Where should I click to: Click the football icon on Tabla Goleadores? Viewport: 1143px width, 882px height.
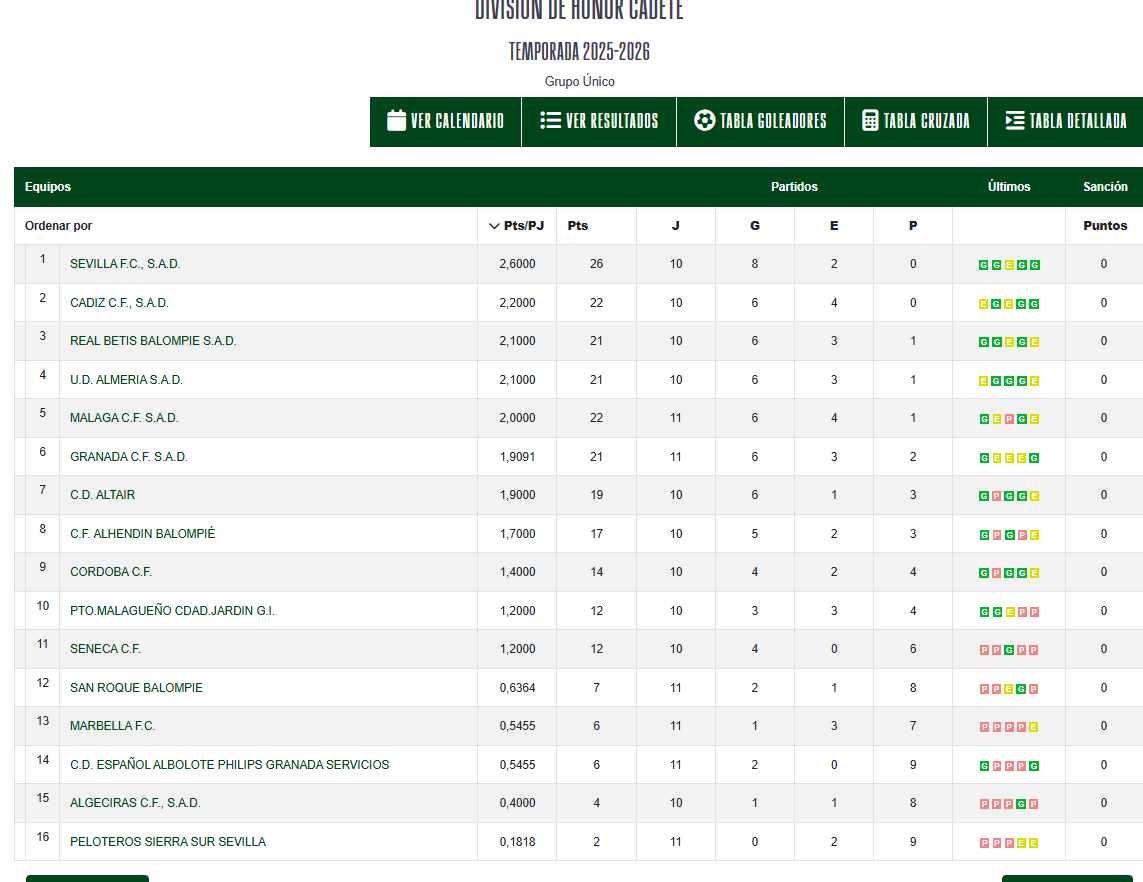pos(704,120)
